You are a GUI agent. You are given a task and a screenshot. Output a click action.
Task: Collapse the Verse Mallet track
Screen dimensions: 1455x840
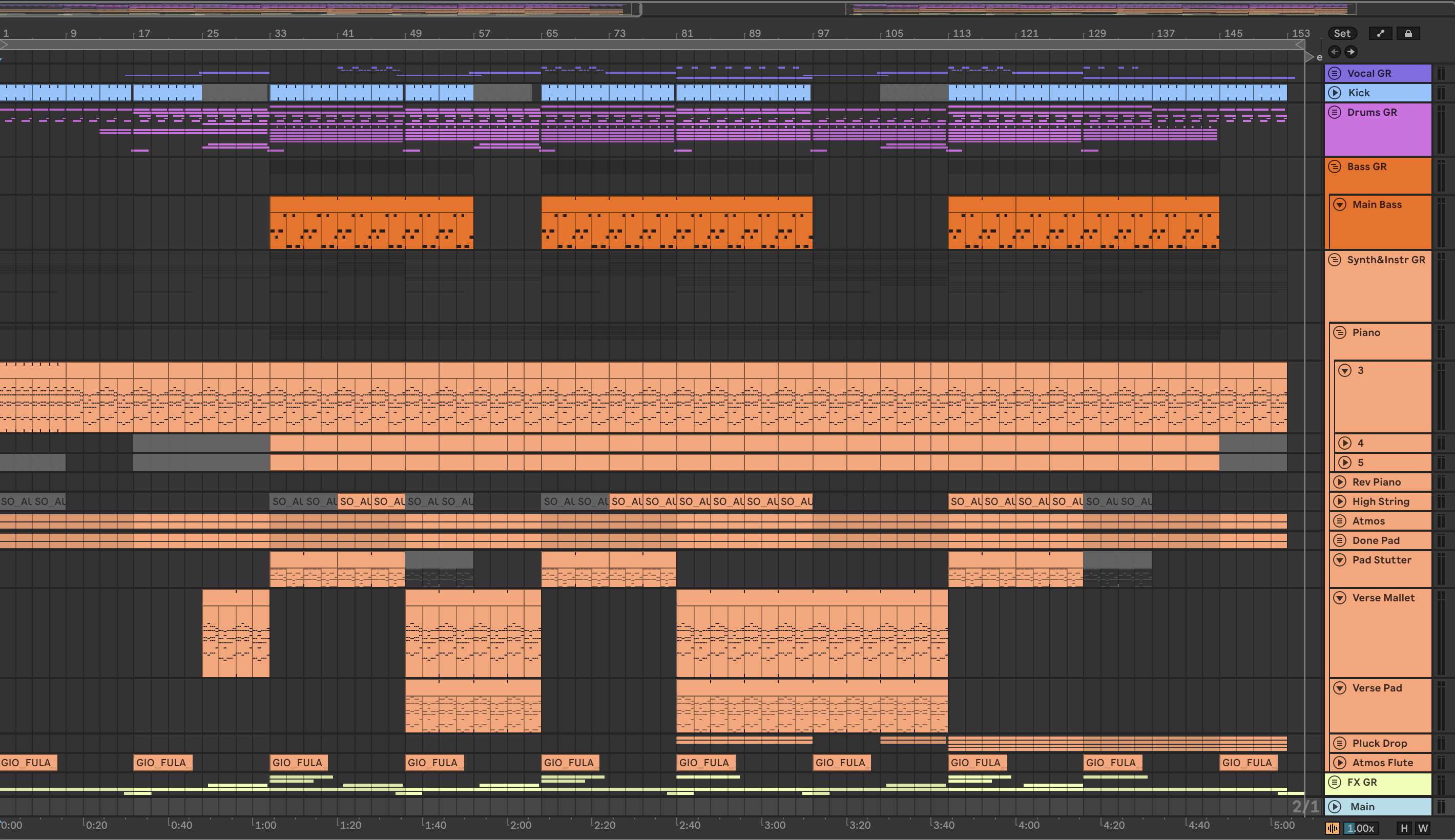[1340, 598]
